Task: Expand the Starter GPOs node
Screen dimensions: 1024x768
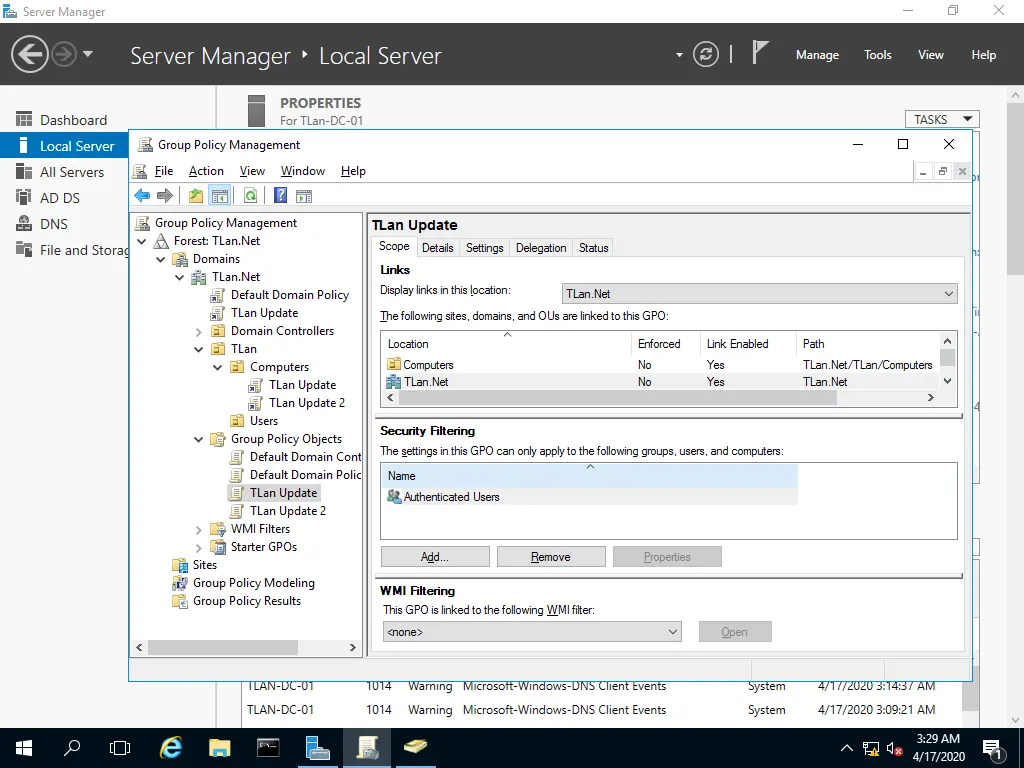Action: click(x=199, y=547)
